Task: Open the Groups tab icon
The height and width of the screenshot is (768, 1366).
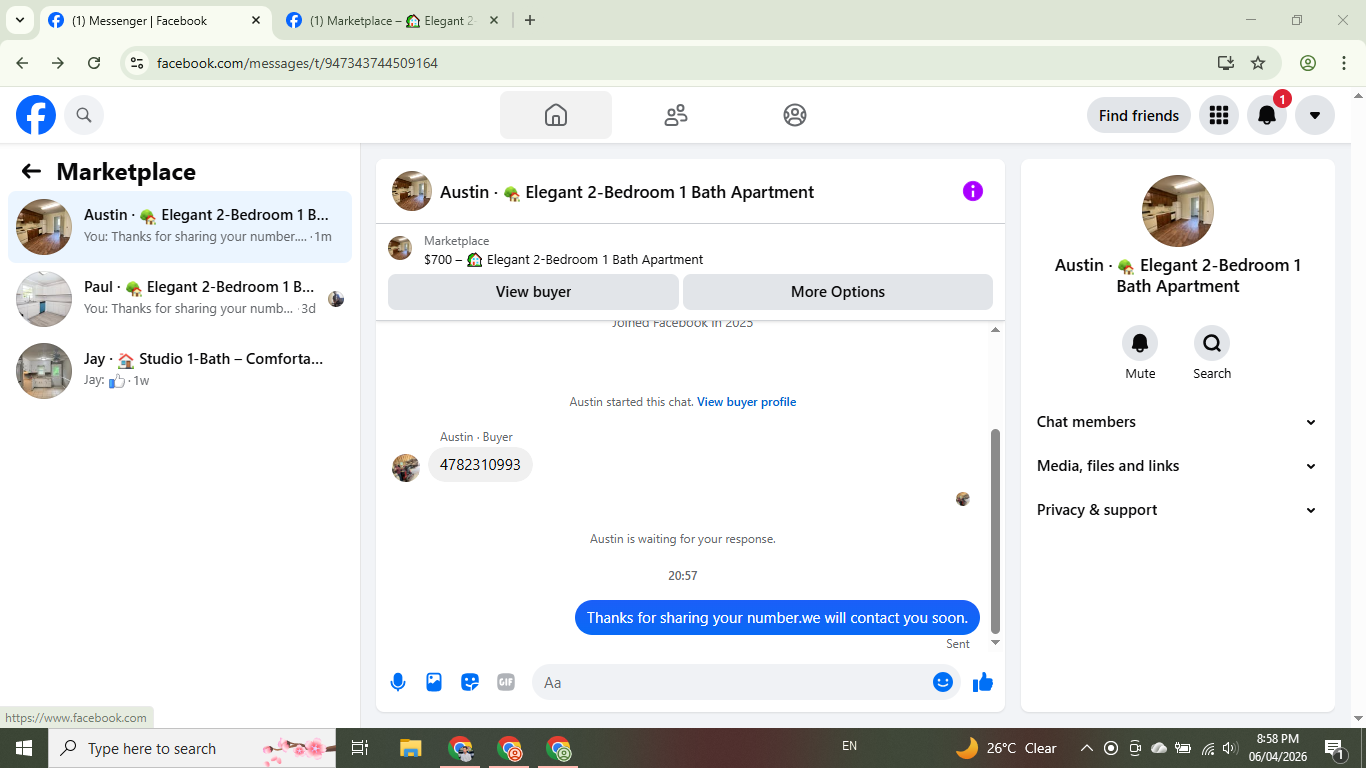Action: click(x=795, y=115)
